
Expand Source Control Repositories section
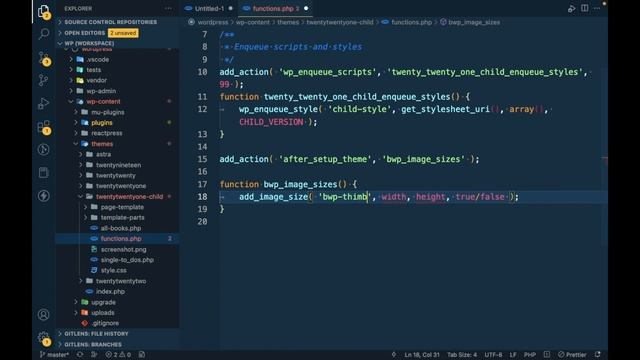[x=110, y=22]
